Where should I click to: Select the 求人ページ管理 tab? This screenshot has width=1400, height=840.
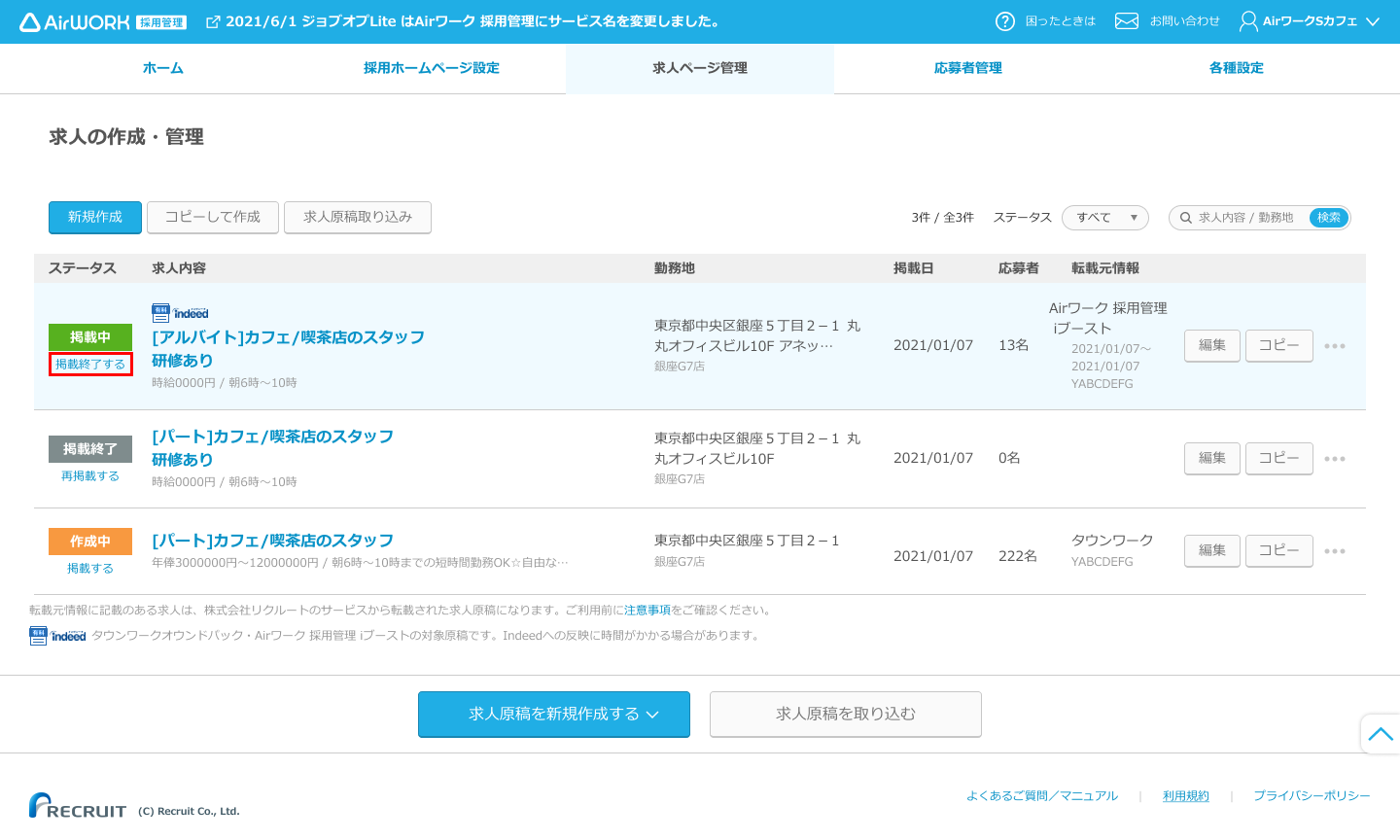[x=700, y=68]
